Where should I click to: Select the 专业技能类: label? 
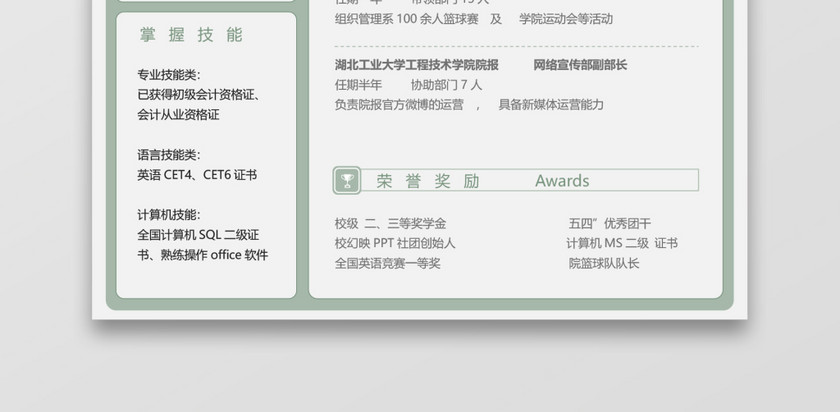169,75
